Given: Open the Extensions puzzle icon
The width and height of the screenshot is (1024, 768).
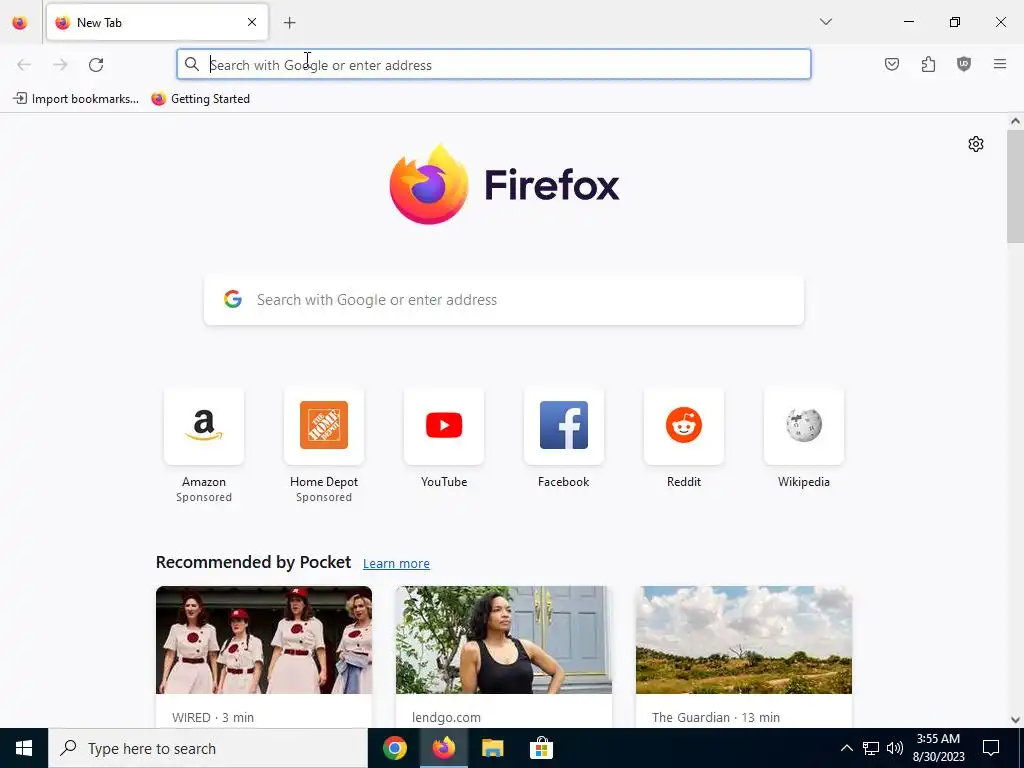Looking at the screenshot, I should (928, 64).
